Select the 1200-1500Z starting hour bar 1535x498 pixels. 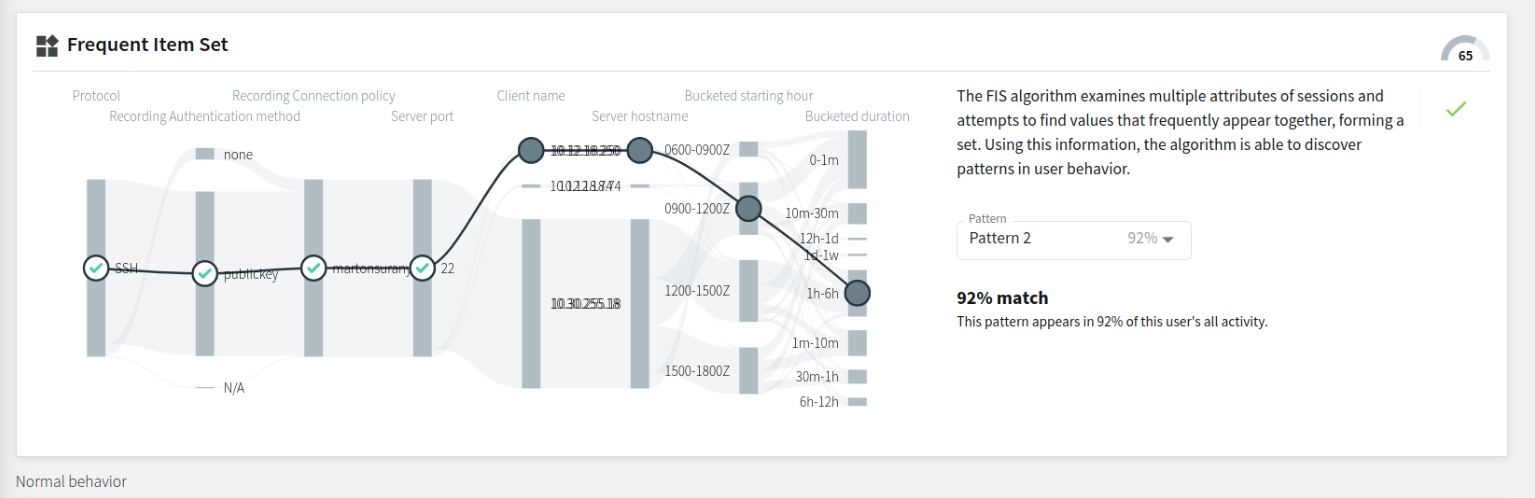[x=749, y=291]
